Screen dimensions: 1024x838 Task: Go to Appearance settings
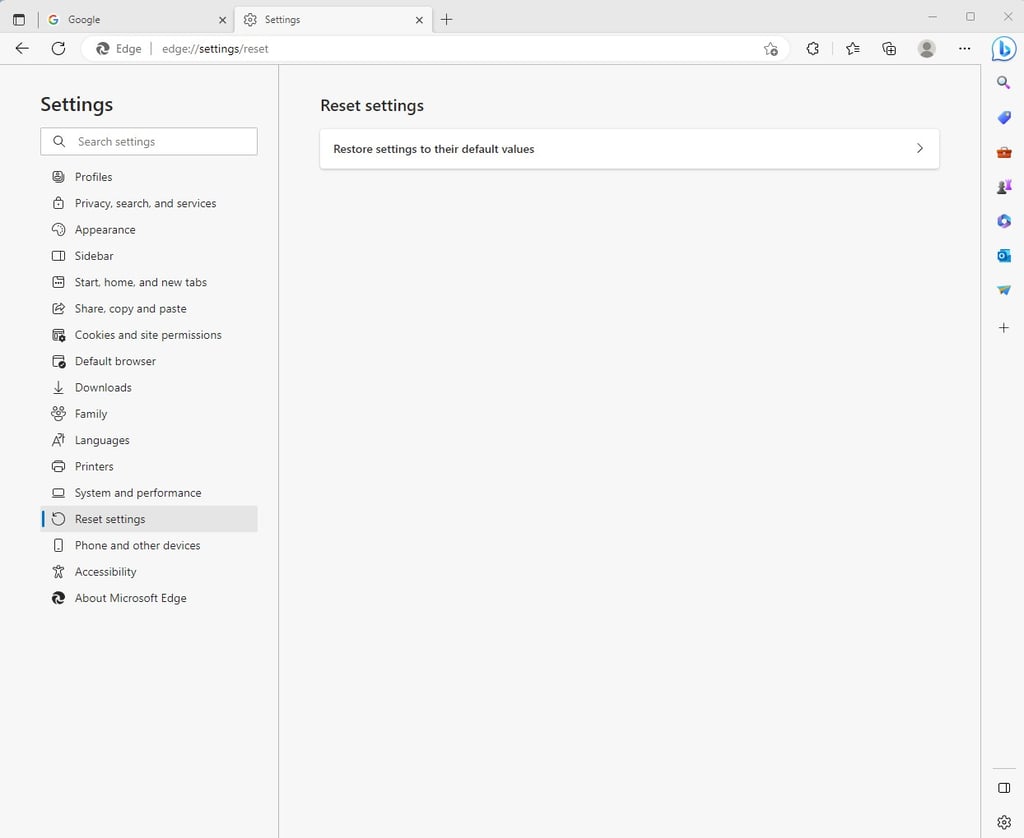click(x=149, y=230)
